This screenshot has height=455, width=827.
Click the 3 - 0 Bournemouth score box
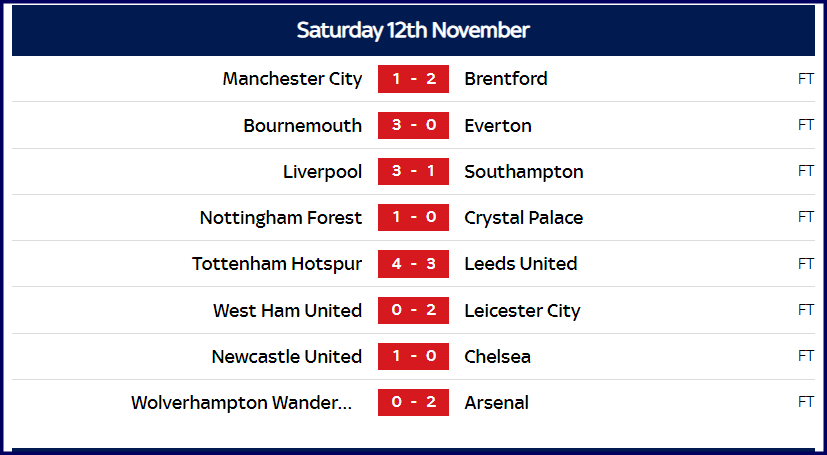[x=414, y=125]
